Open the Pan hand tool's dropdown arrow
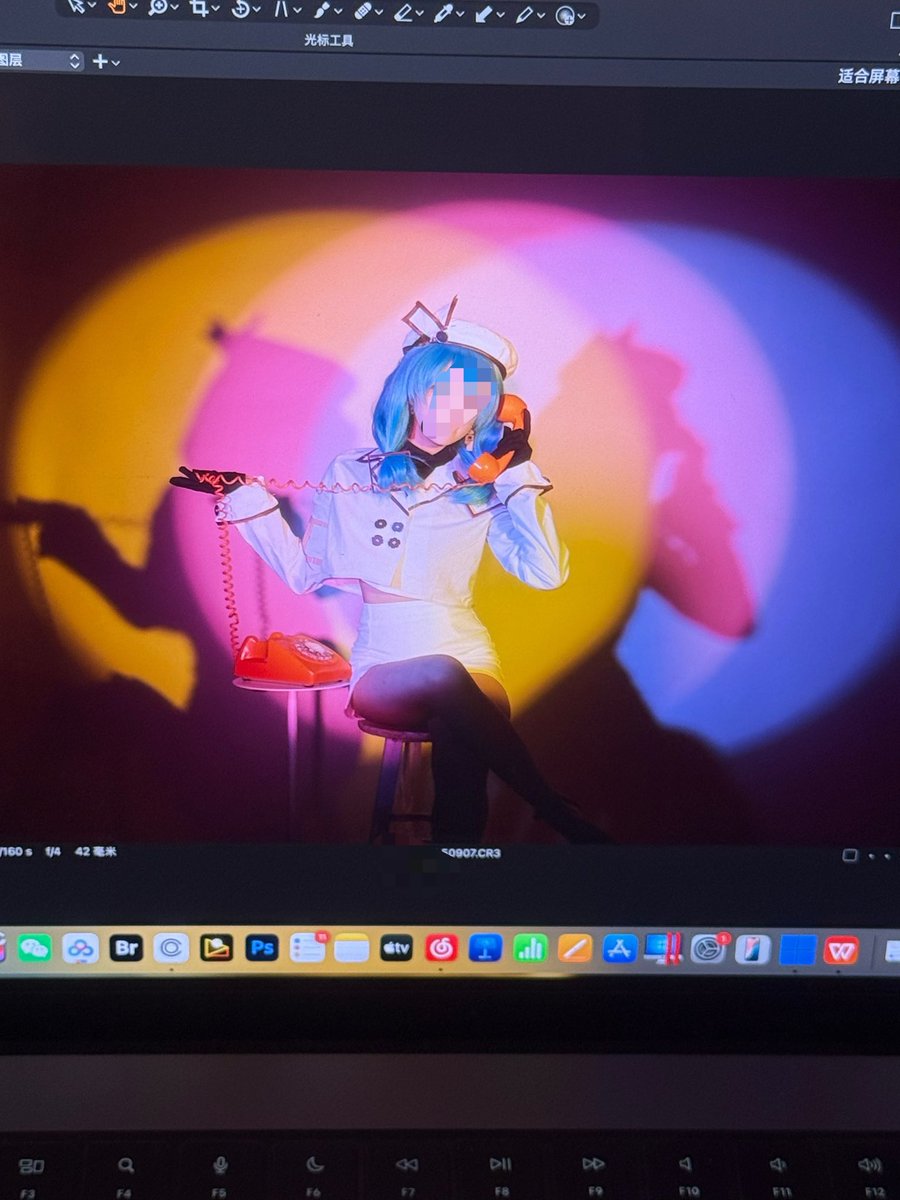The height and width of the screenshot is (1200, 900). coord(133,8)
